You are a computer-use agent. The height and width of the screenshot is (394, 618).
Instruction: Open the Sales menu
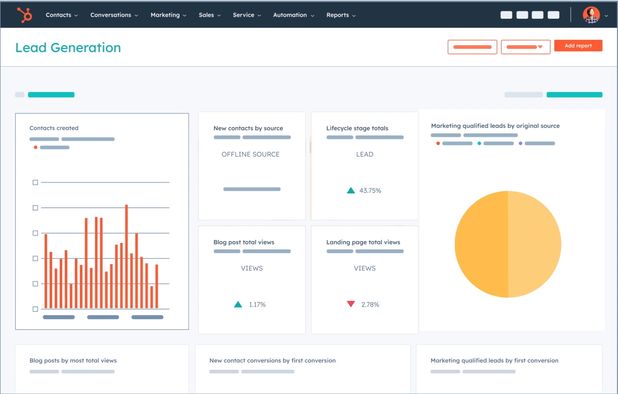(x=209, y=15)
